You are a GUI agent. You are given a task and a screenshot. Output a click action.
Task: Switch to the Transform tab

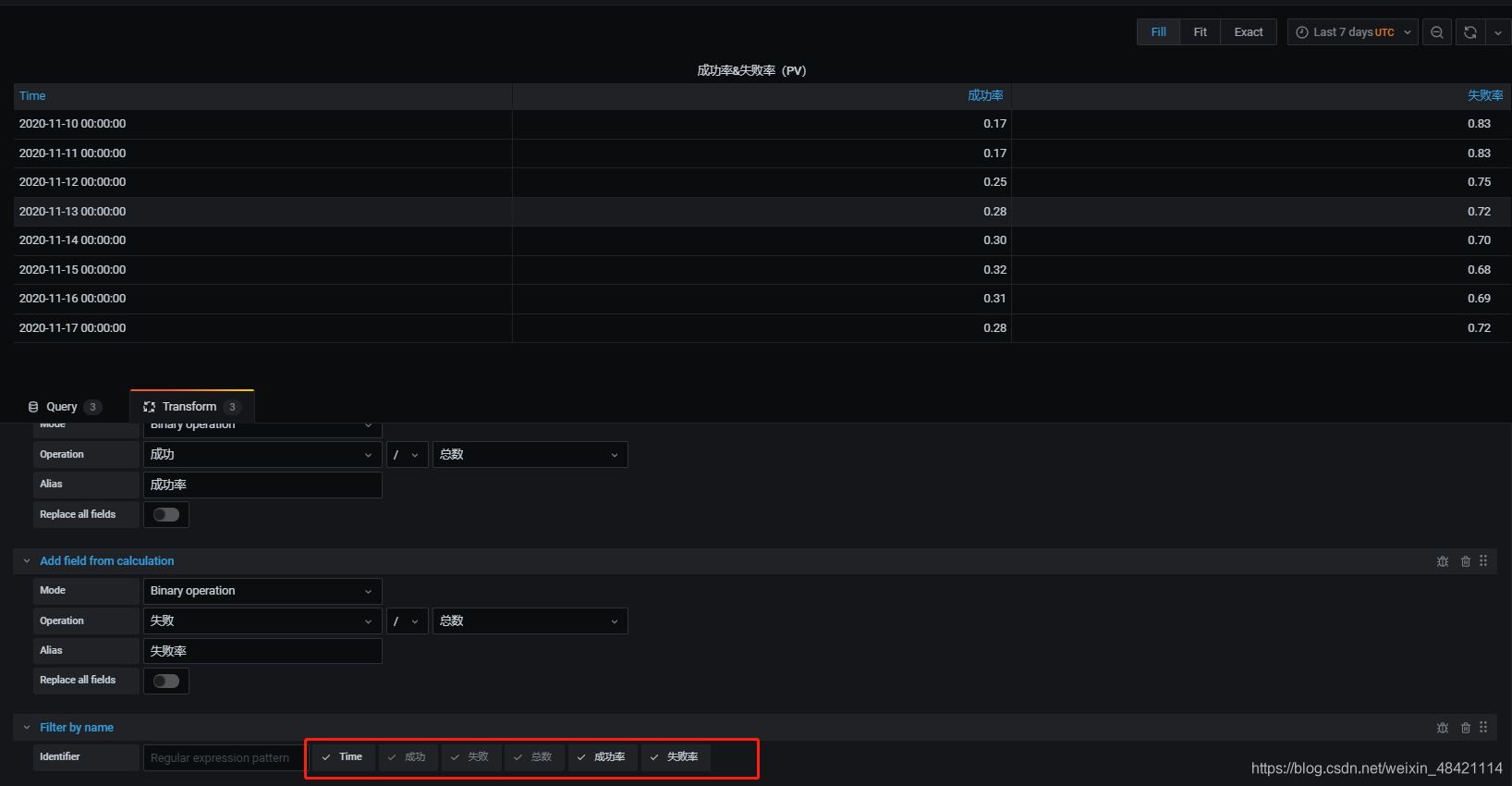coord(191,407)
